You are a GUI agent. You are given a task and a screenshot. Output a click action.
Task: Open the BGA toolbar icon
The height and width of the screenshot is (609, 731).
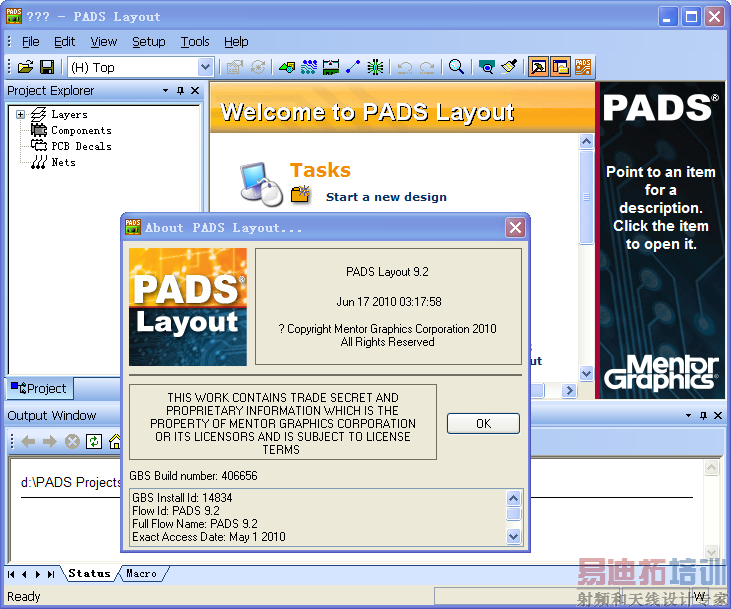(x=375, y=68)
